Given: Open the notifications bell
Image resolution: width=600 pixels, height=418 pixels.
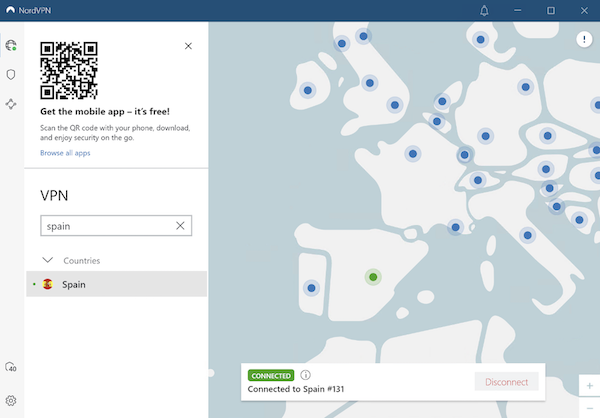Looking at the screenshot, I should (x=484, y=10).
